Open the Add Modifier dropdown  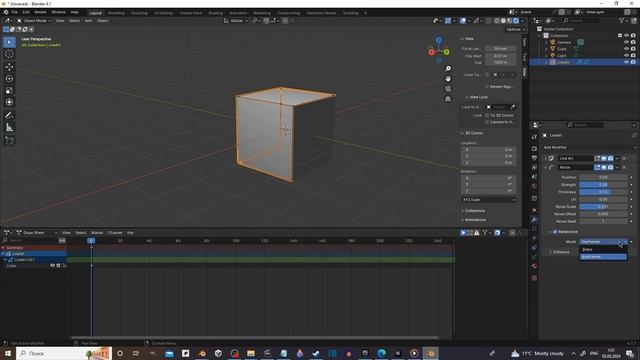pos(590,147)
